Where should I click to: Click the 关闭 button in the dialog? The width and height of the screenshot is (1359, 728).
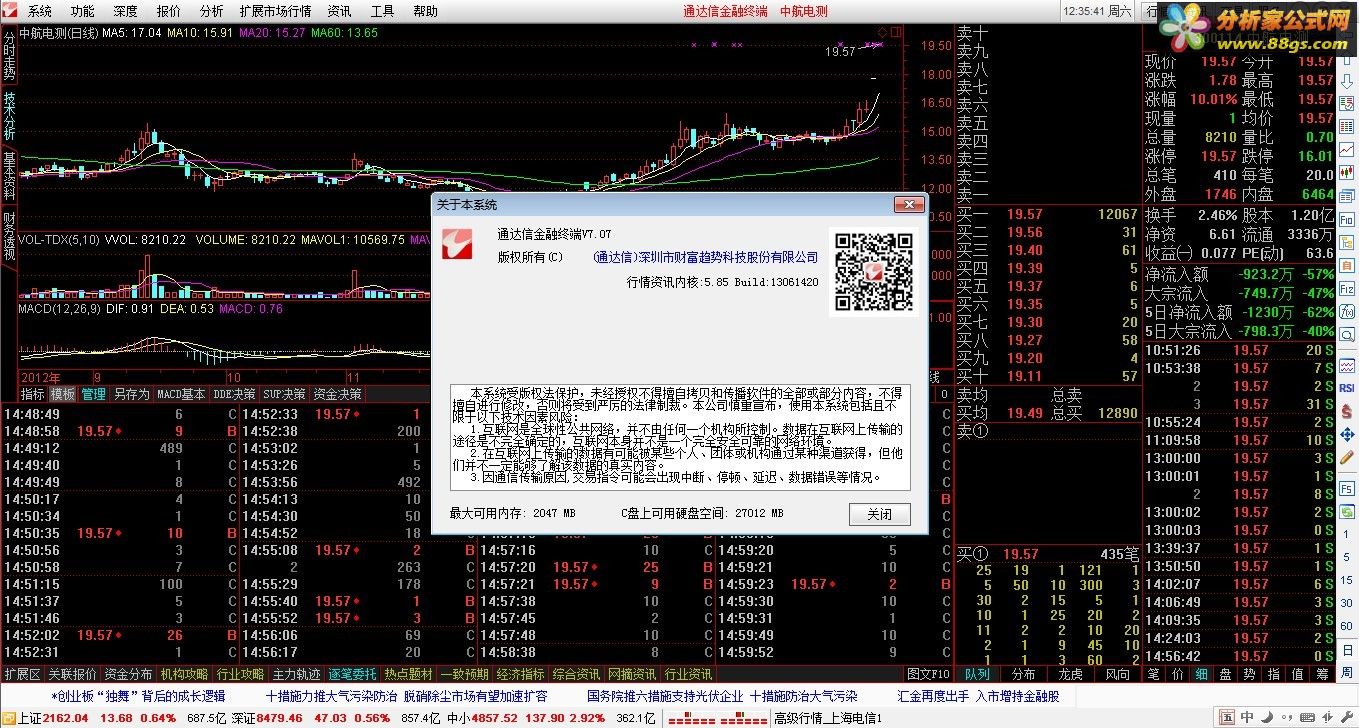880,514
